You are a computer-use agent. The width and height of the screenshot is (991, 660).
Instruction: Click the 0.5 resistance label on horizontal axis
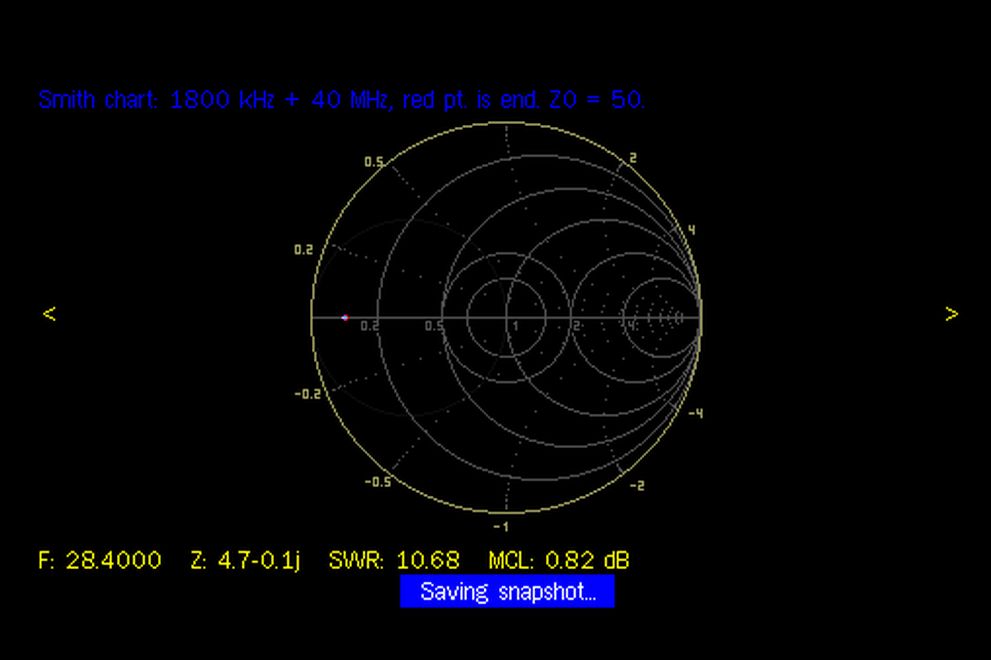click(x=434, y=326)
